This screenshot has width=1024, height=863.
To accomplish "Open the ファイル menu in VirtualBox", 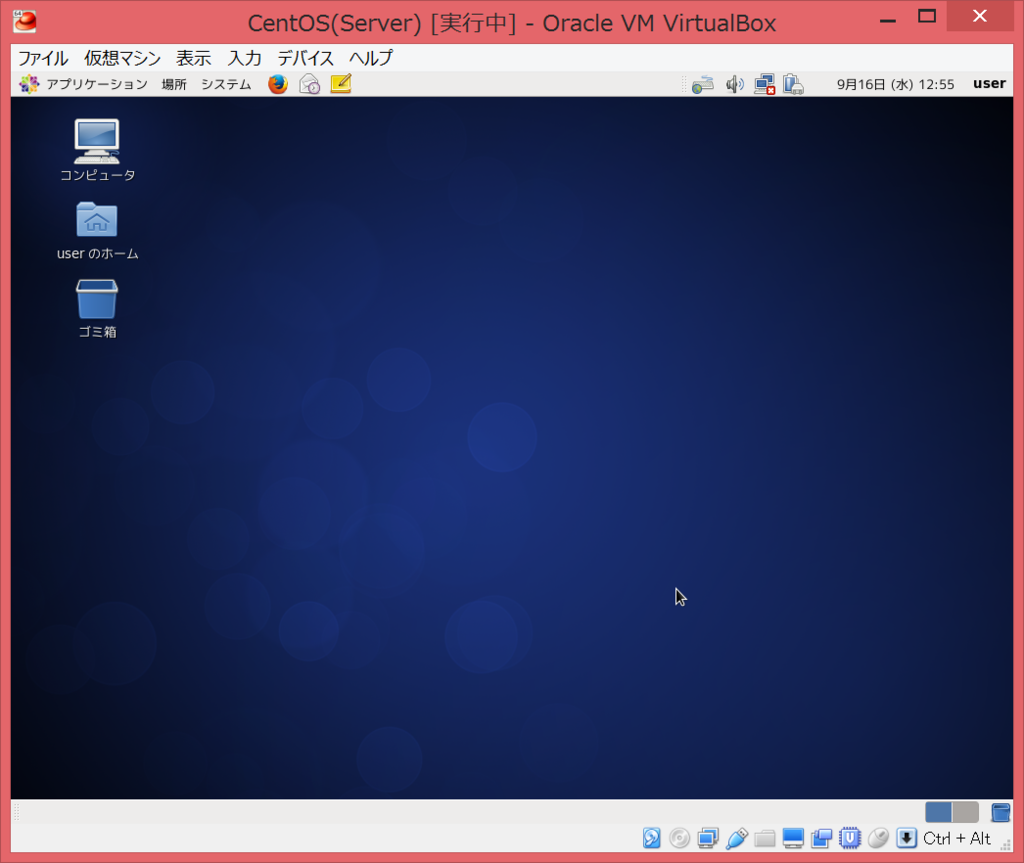I will 43,58.
